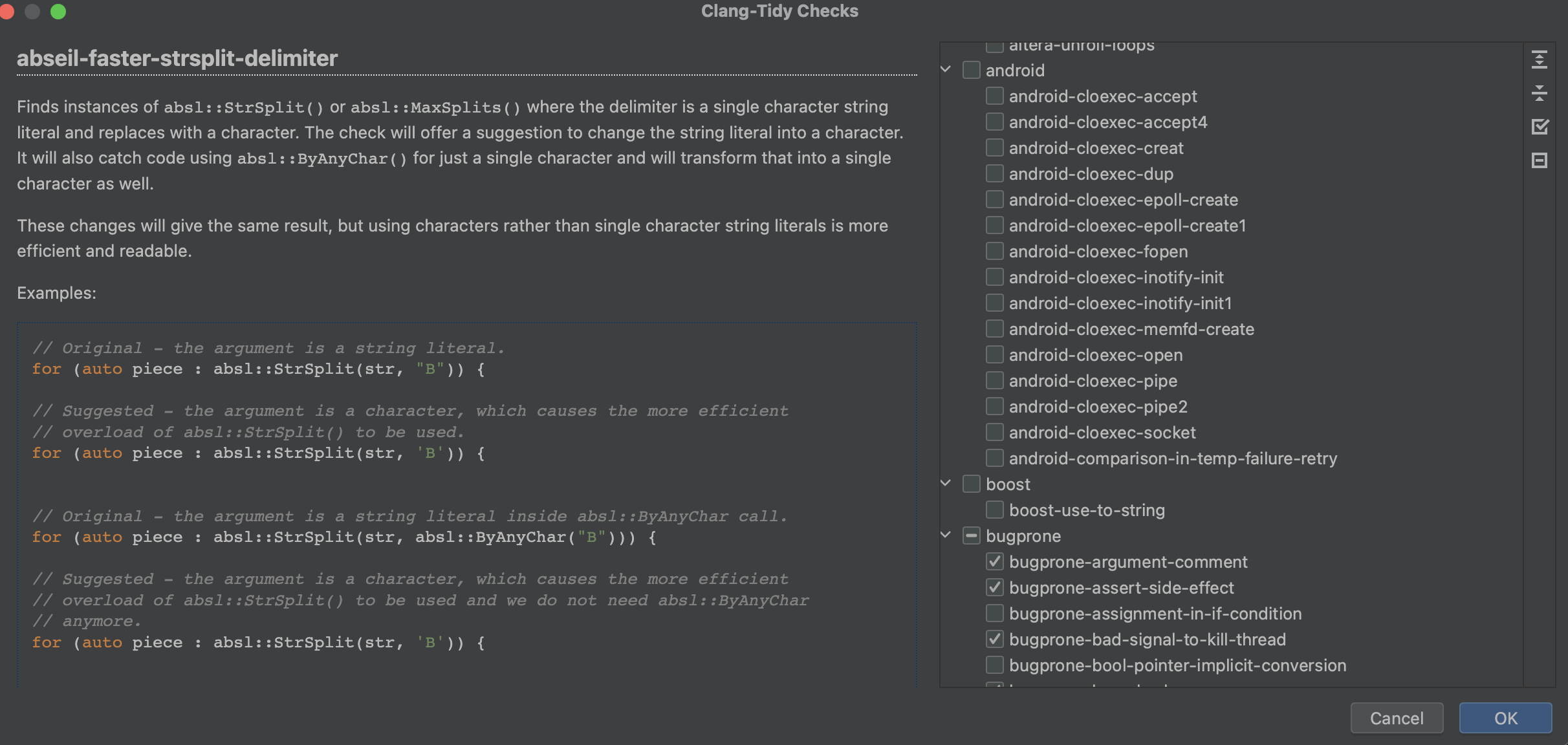The image size is (1568, 745).
Task: Select android-cloexec-socket row text
Action: point(1102,433)
